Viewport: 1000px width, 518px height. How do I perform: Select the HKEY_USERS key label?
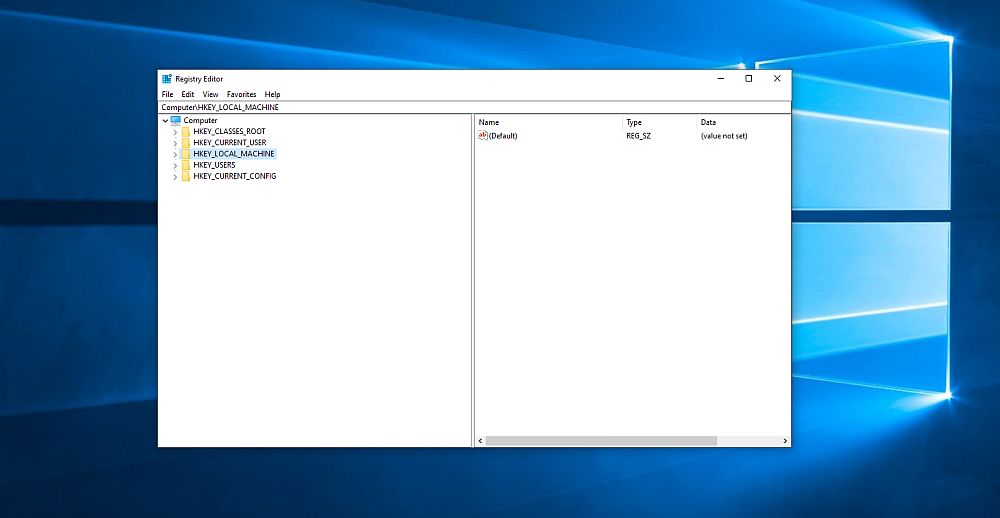coord(214,165)
